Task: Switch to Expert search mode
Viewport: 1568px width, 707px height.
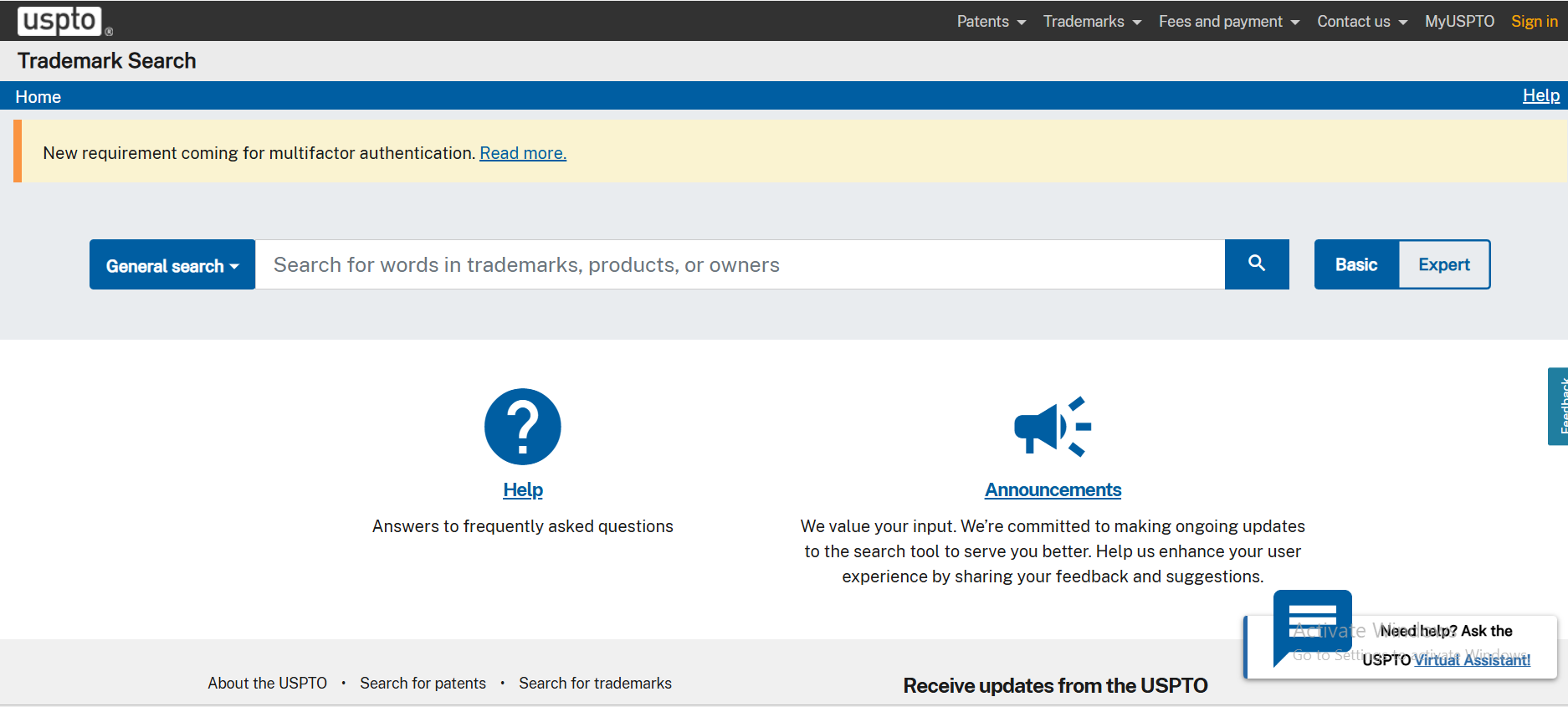Action: (x=1444, y=264)
